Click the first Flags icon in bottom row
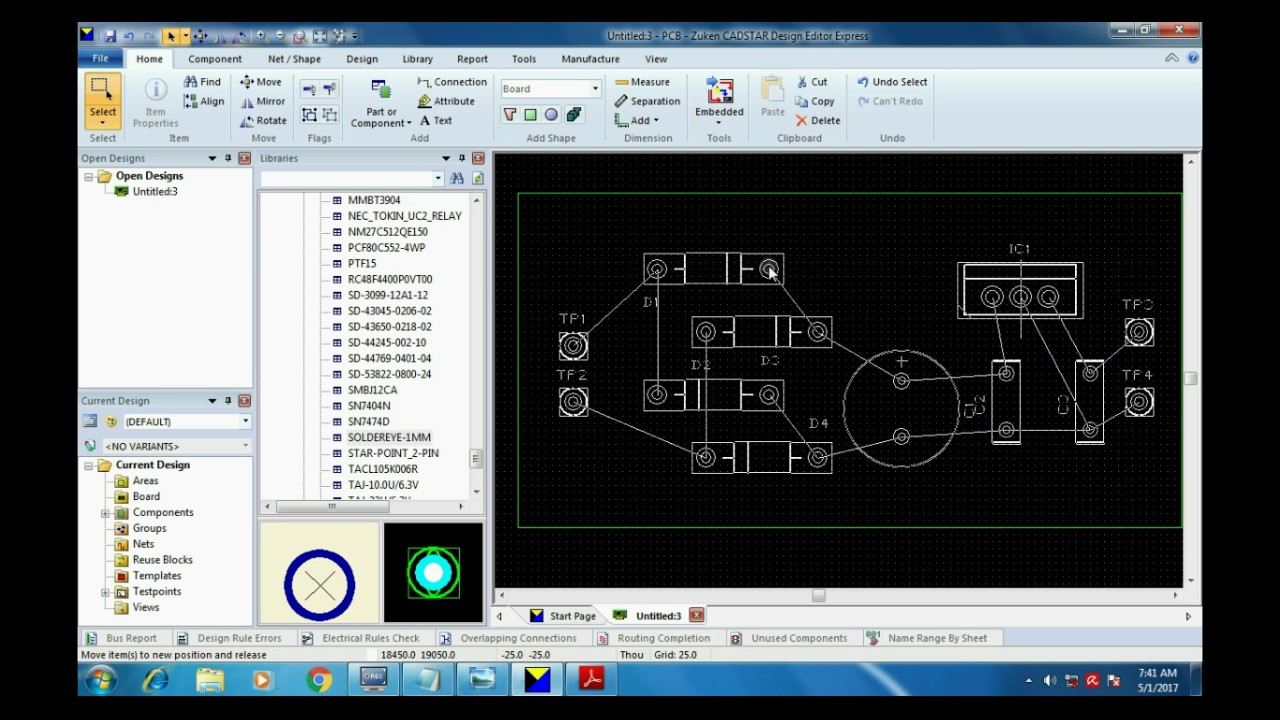1280x720 pixels. (x=309, y=115)
